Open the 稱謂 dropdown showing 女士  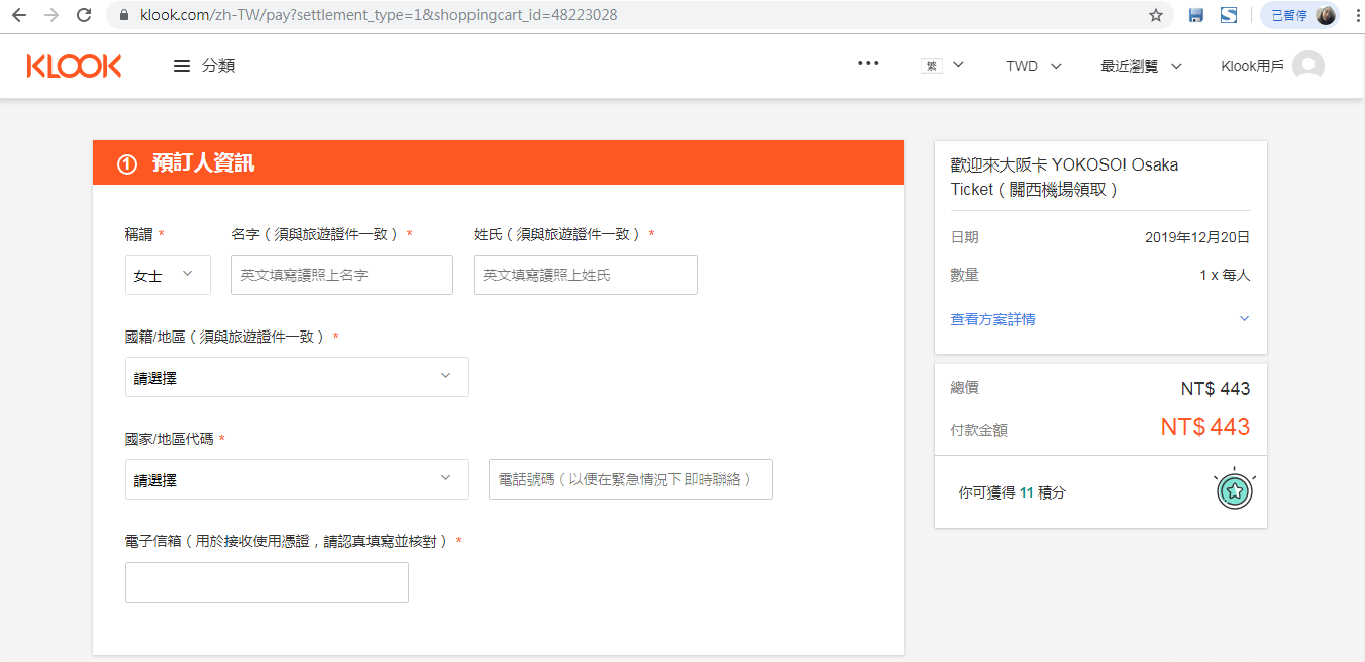pyautogui.click(x=168, y=275)
